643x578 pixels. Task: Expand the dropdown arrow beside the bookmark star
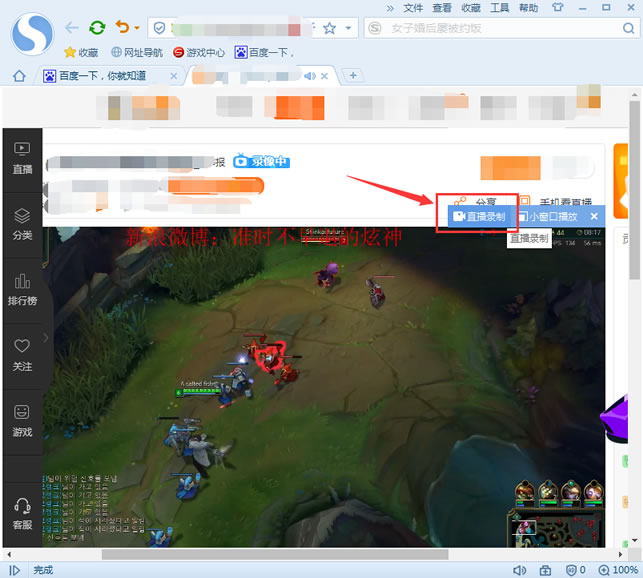tap(349, 28)
